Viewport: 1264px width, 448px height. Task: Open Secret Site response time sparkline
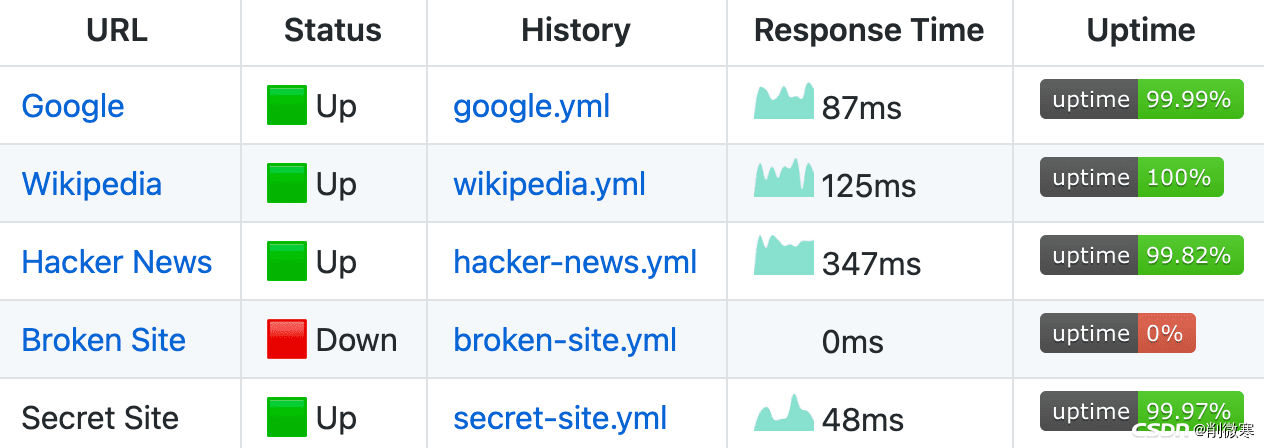784,413
